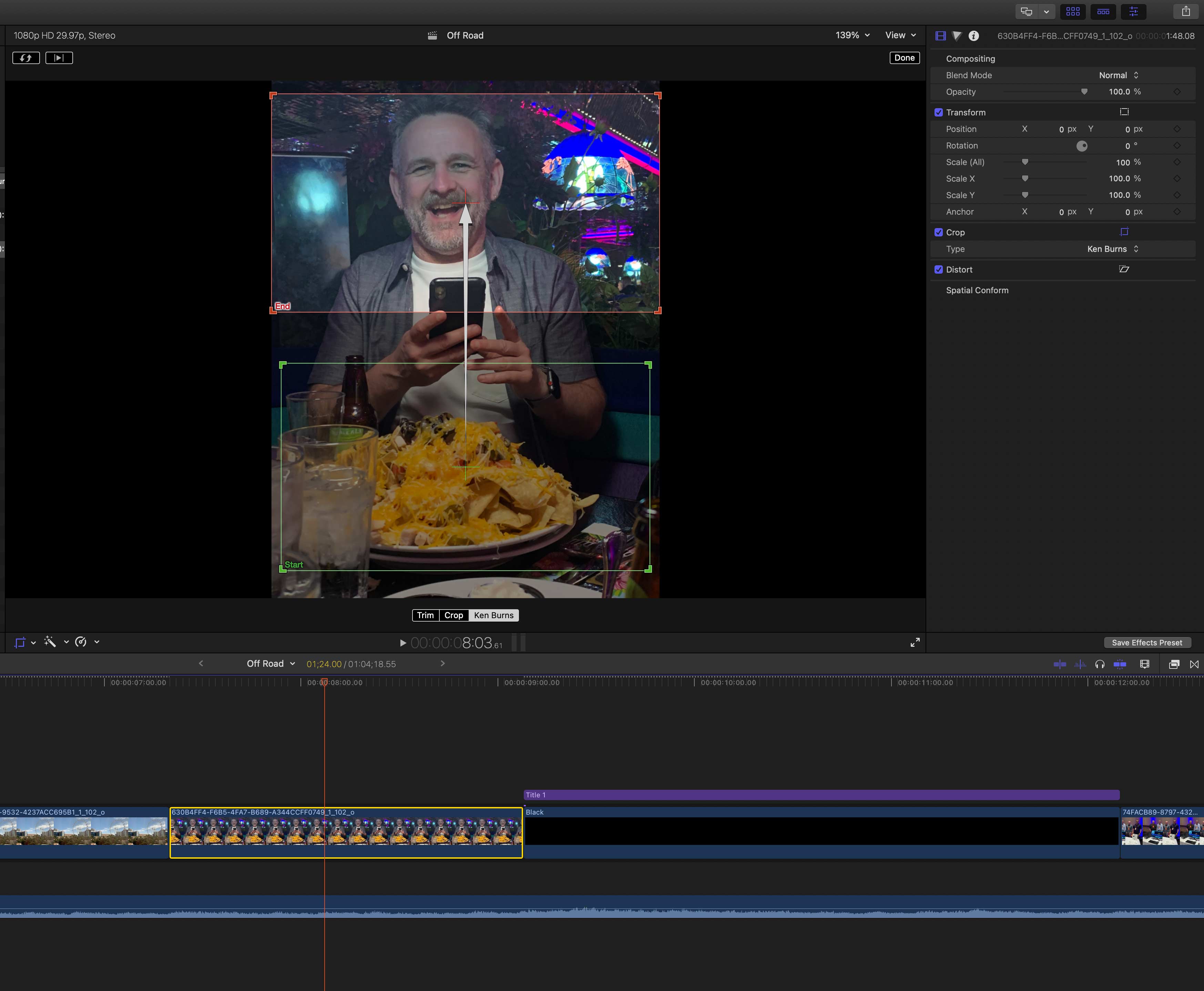
Task: Toggle video skimming in timeline
Action: coord(1060,664)
